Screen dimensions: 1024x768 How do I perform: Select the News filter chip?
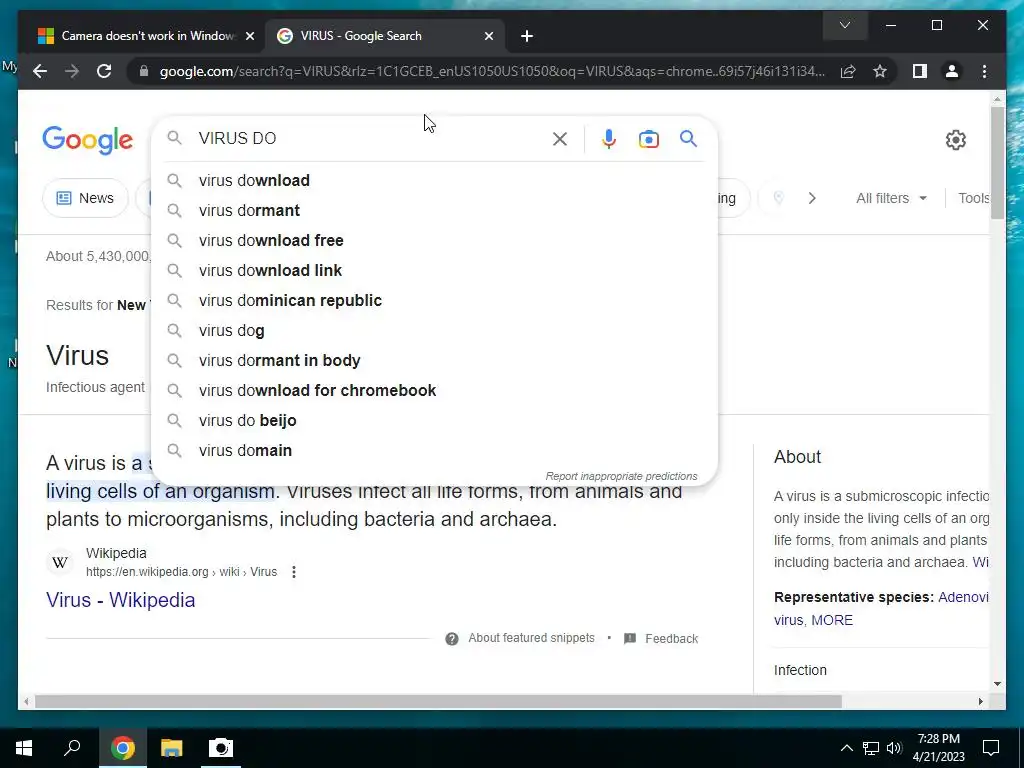pos(85,198)
